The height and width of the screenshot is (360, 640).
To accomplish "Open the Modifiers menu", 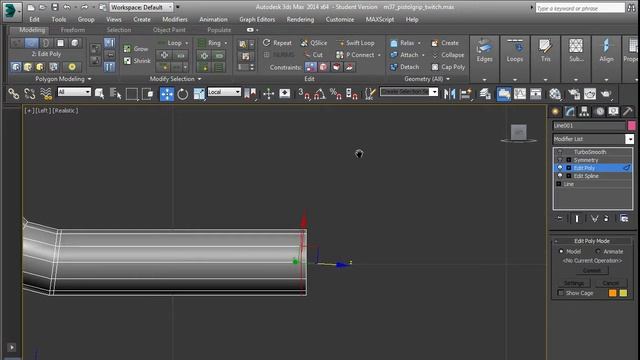I will [175, 19].
